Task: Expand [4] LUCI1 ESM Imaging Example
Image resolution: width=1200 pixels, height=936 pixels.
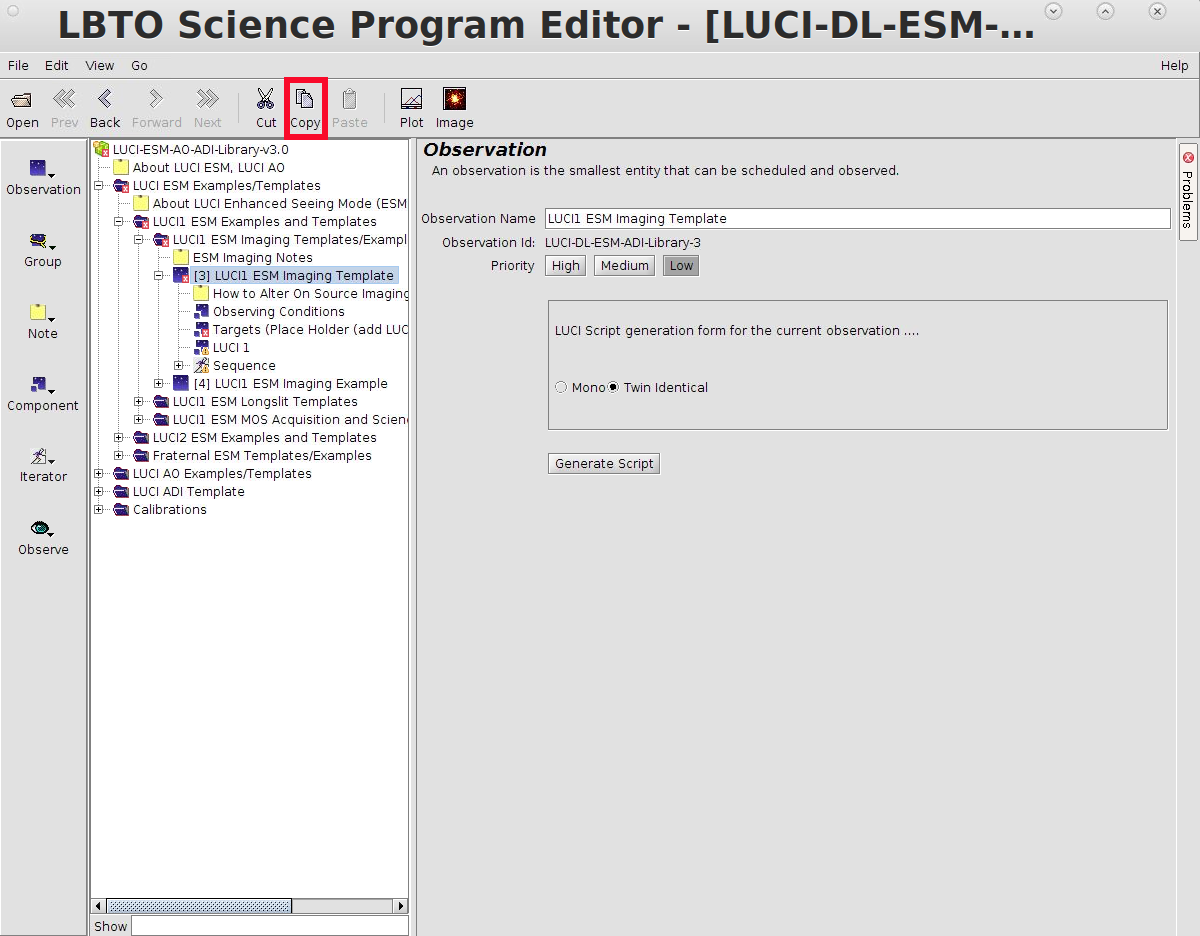Action: [159, 383]
